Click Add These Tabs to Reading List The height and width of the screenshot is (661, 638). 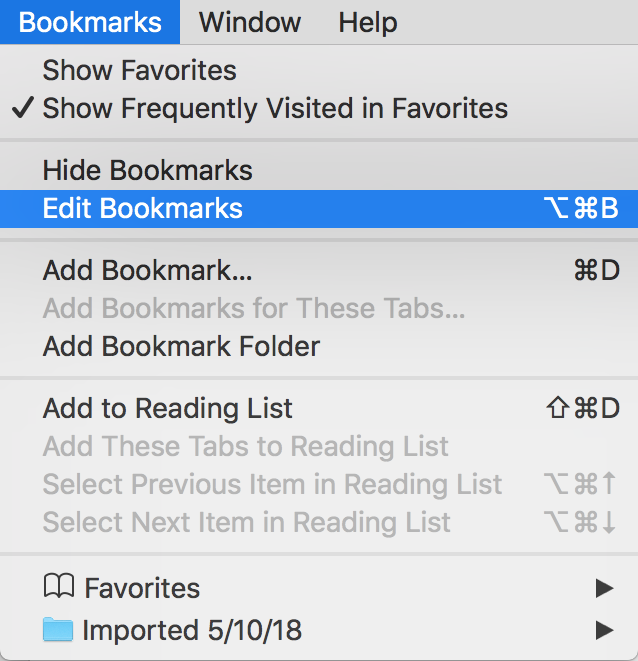click(x=246, y=446)
